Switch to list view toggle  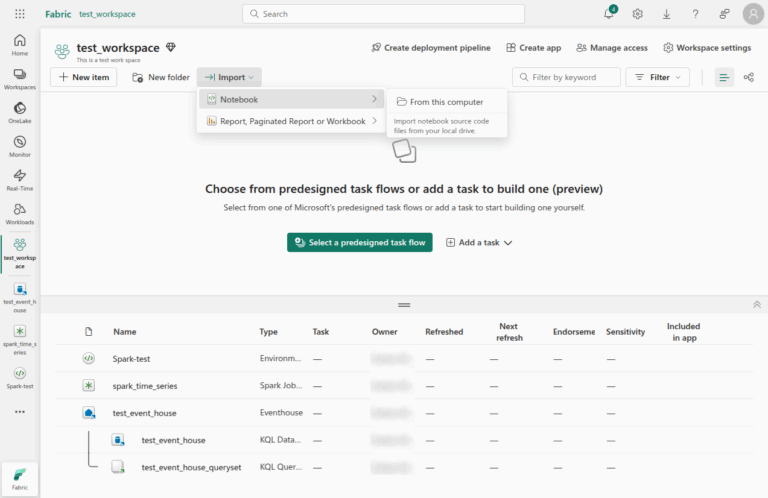(724, 77)
